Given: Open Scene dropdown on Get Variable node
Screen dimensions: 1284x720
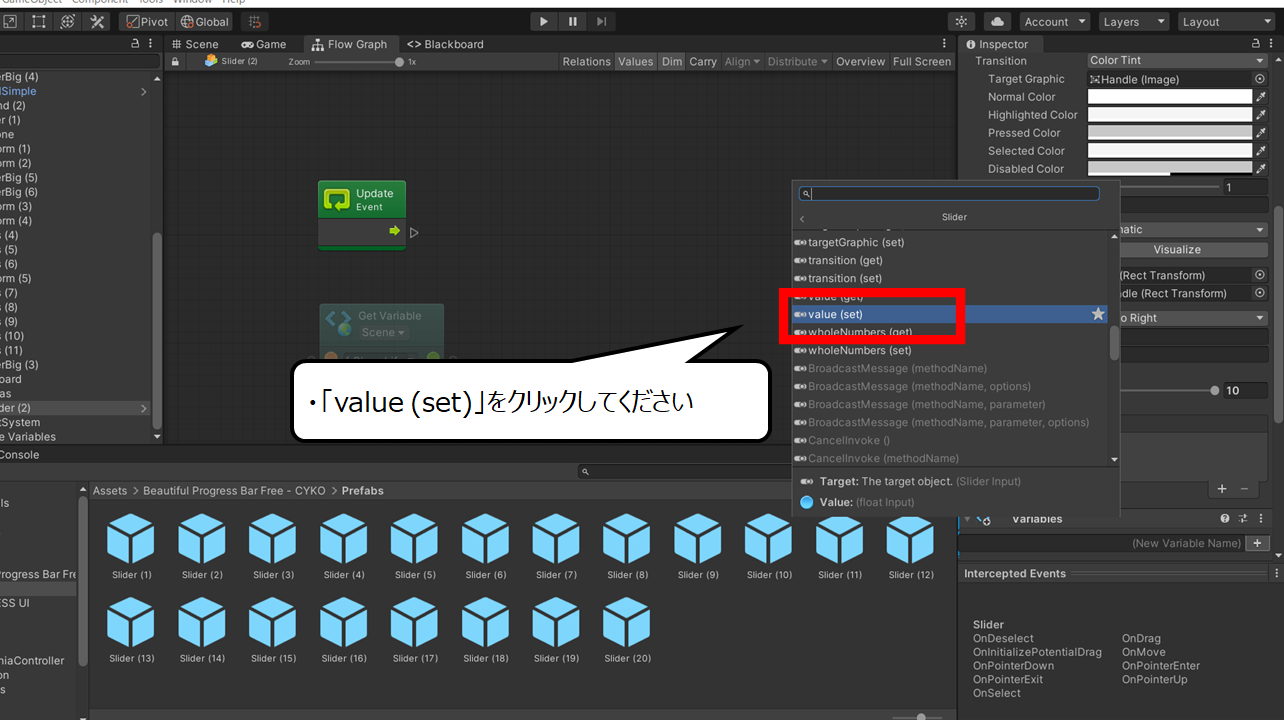Looking at the screenshot, I should pyautogui.click(x=383, y=332).
